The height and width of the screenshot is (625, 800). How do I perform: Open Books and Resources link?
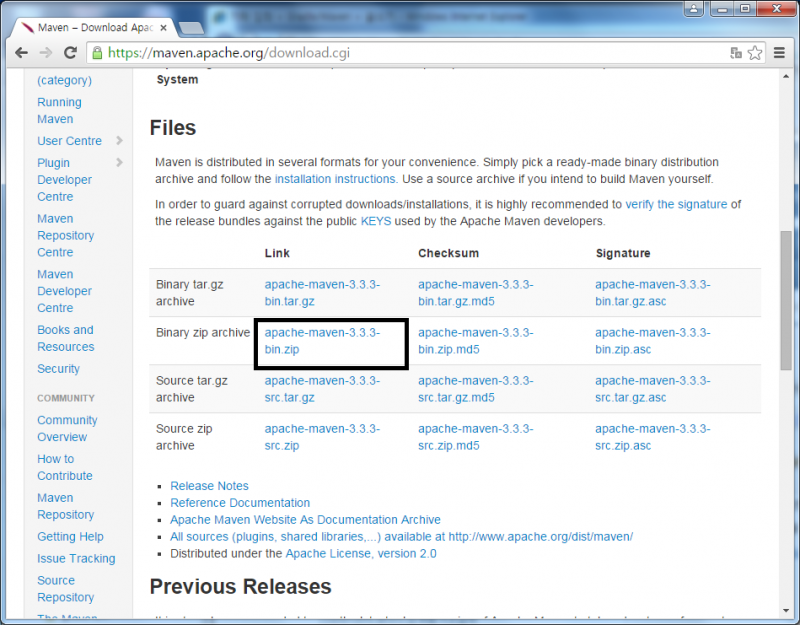click(x=65, y=338)
